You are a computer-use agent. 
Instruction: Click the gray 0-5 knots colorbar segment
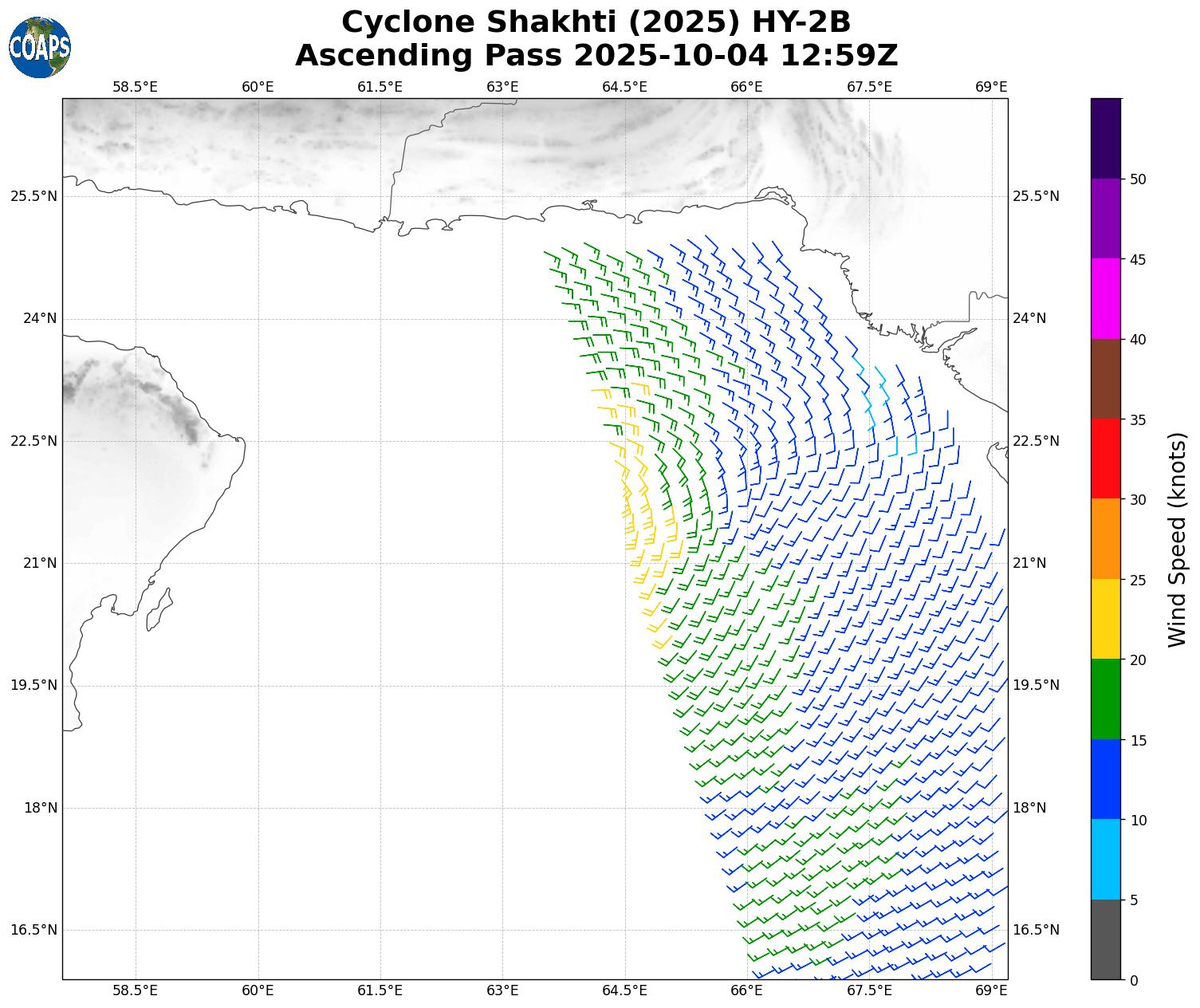tap(1105, 939)
